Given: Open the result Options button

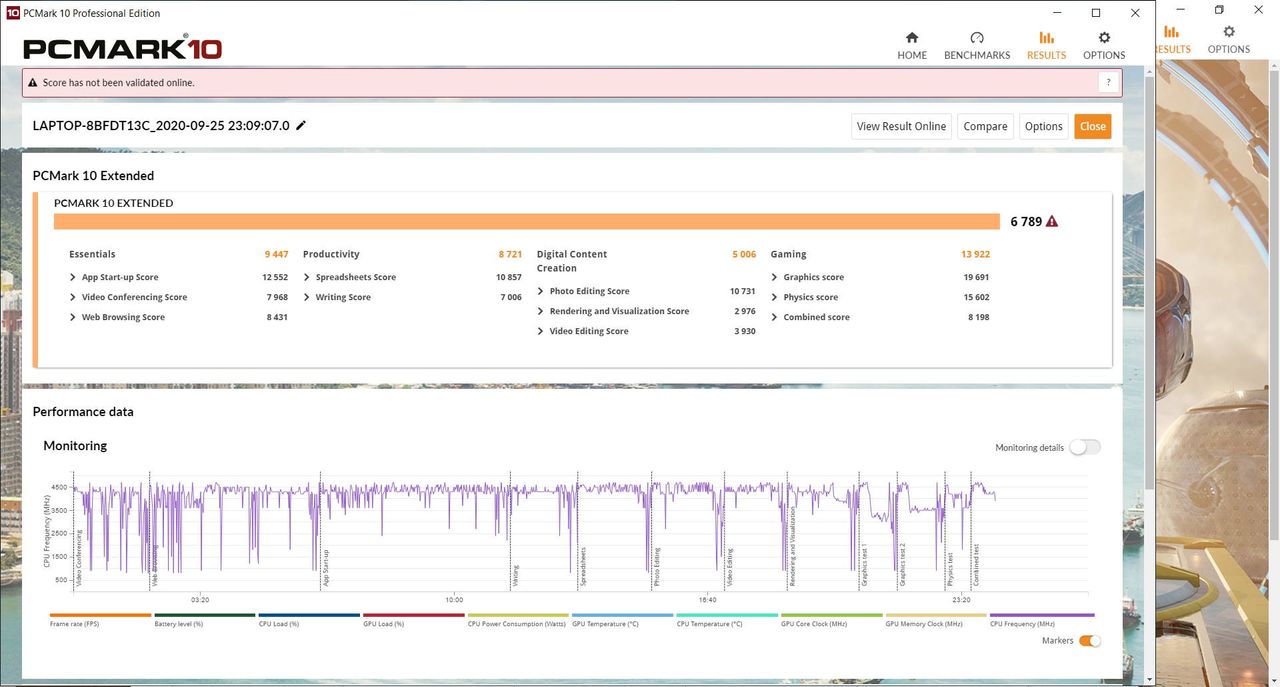Looking at the screenshot, I should (x=1043, y=126).
